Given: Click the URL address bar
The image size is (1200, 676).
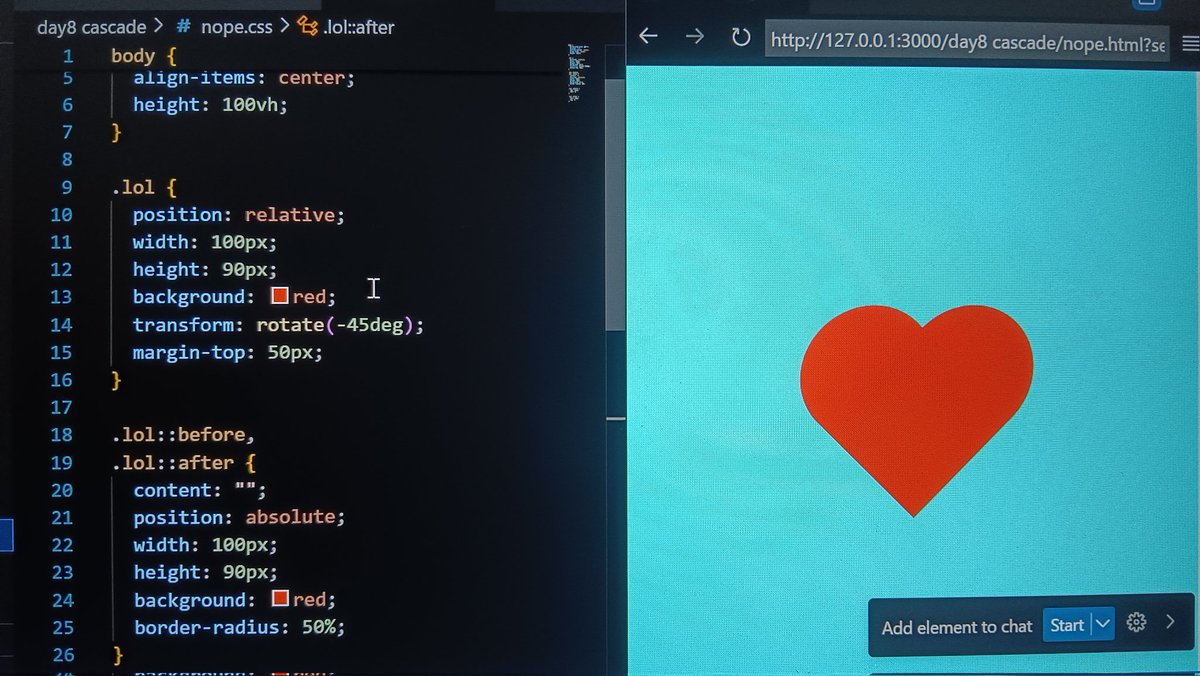Looking at the screenshot, I should point(966,44).
